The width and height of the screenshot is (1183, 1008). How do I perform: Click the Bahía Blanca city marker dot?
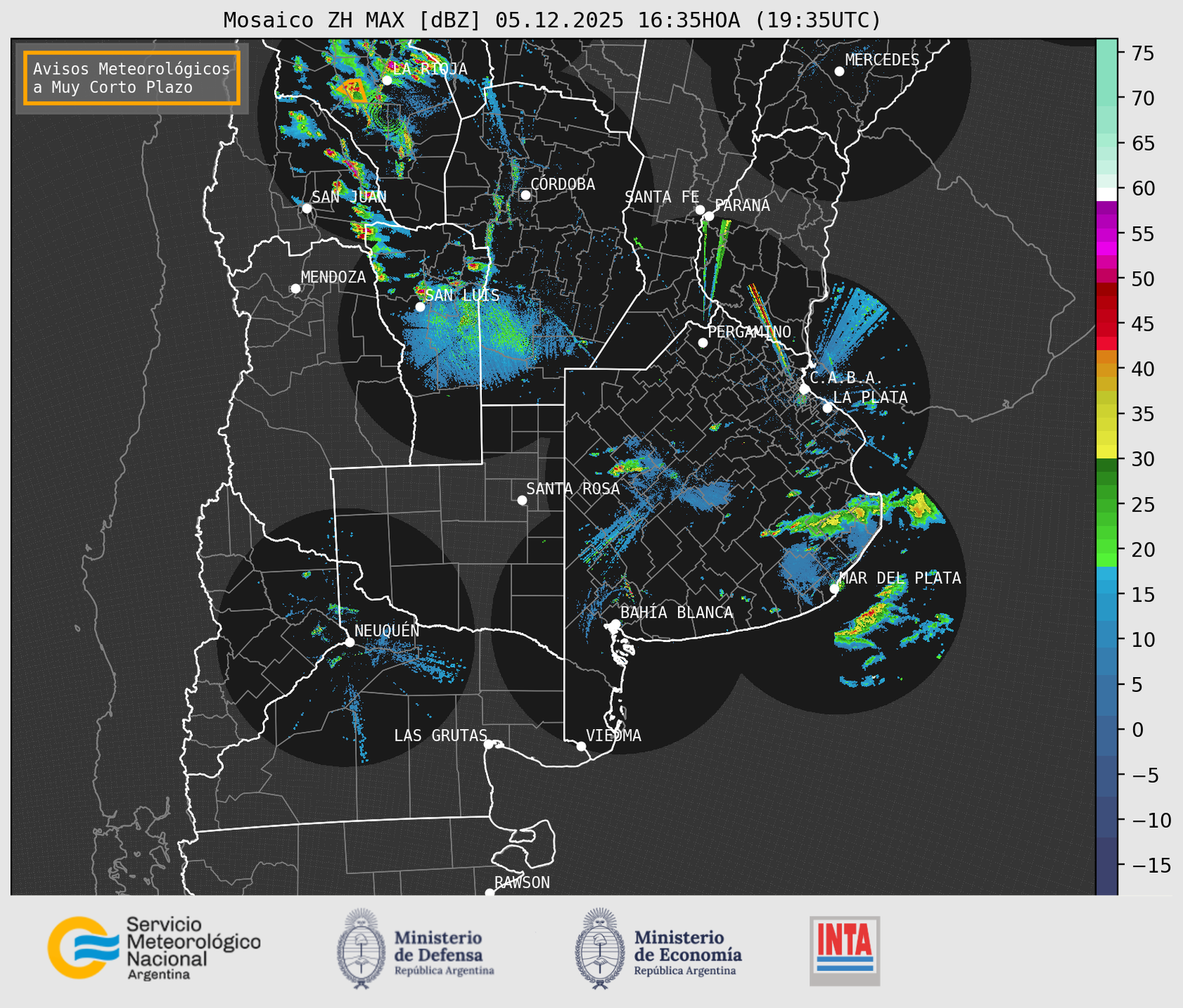(x=615, y=624)
